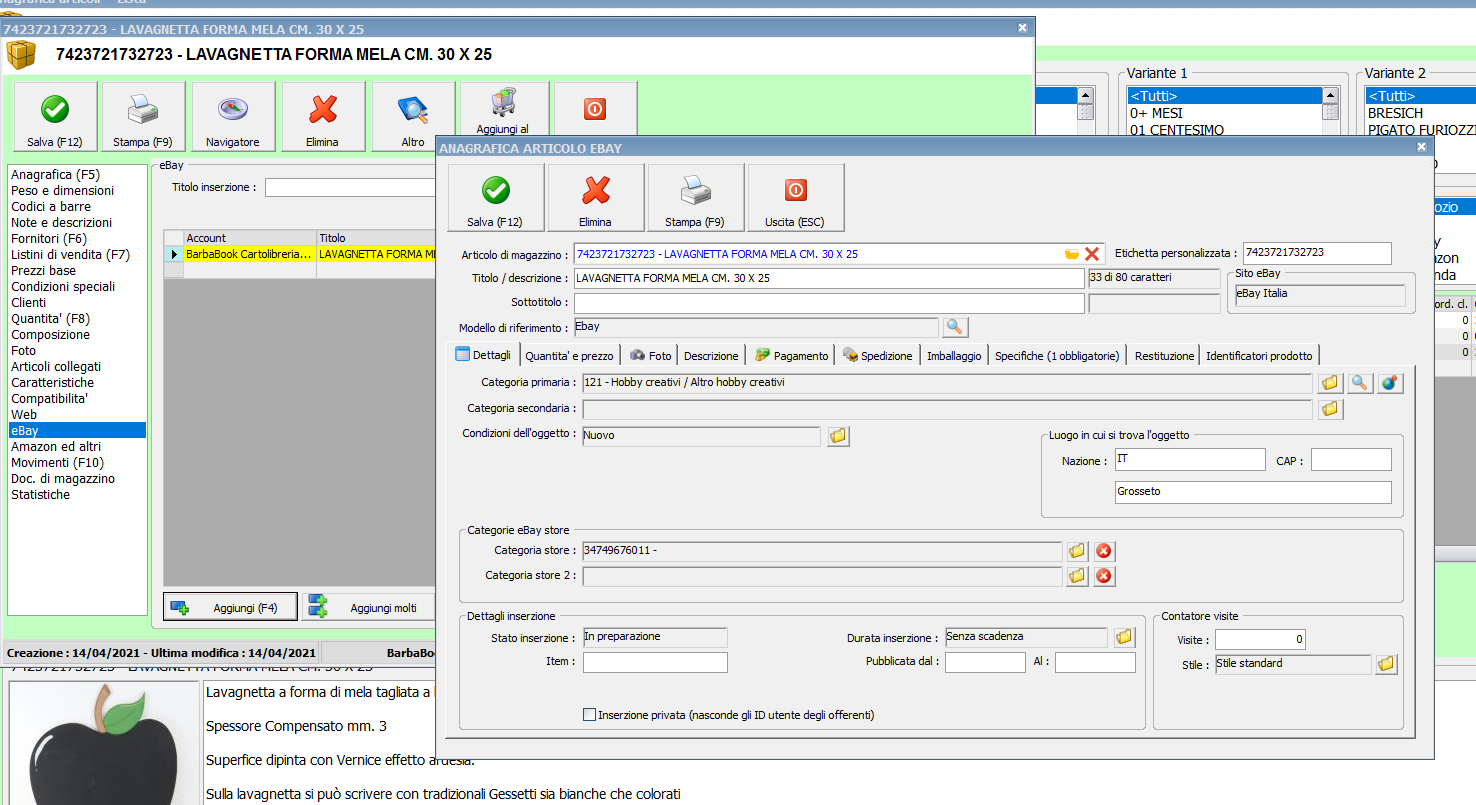The height and width of the screenshot is (805, 1476).
Task: Open folder picker for Categoria secondaria
Action: (x=1330, y=409)
